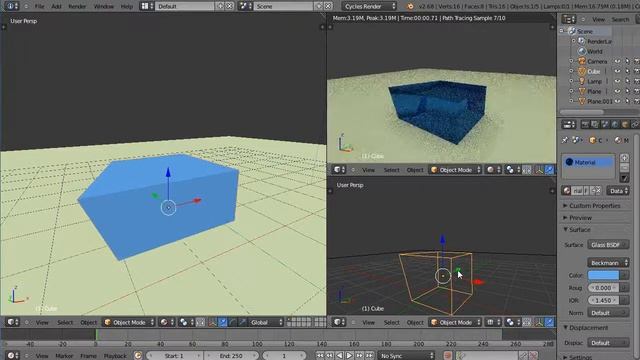Open the Window menu
640x360 pixels.
click(104, 7)
